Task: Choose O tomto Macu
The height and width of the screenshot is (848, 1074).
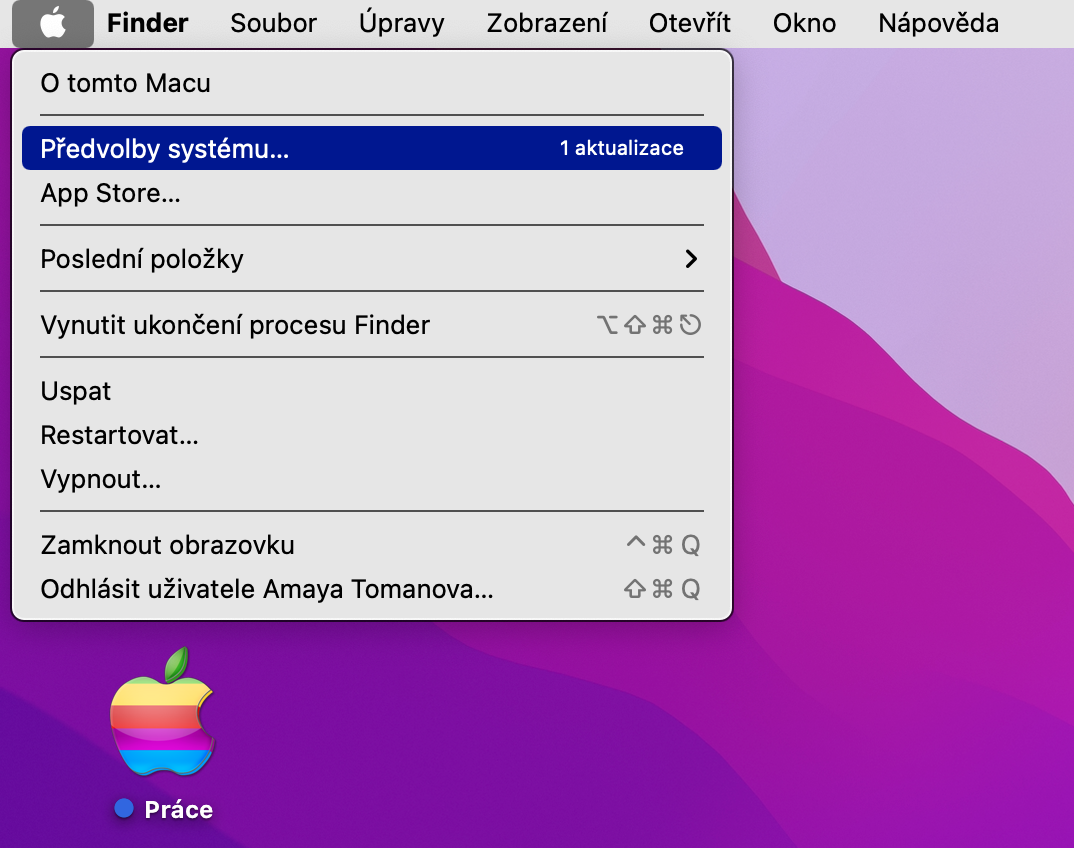Action: coord(372,83)
